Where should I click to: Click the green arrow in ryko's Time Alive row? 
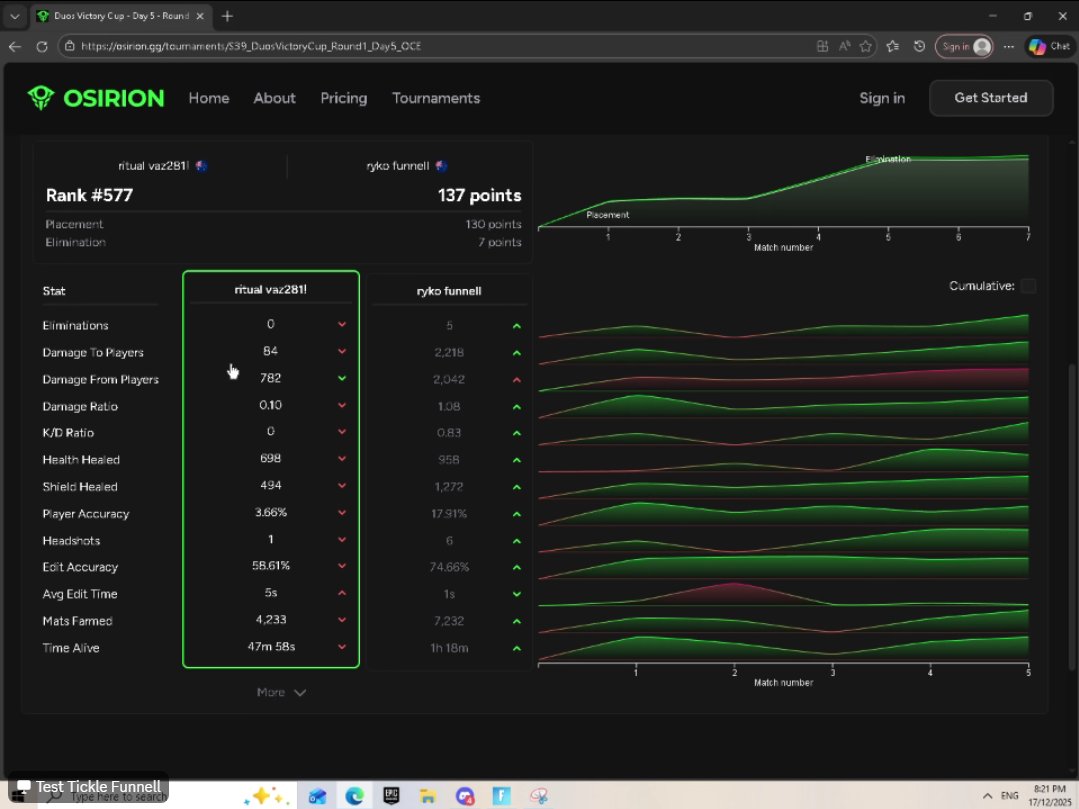coord(517,648)
